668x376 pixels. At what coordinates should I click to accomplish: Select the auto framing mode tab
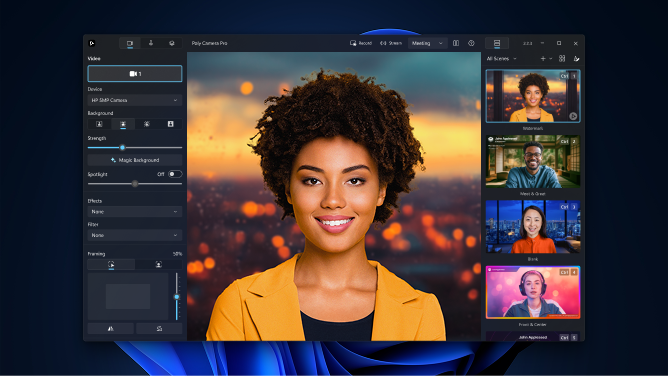(111, 264)
